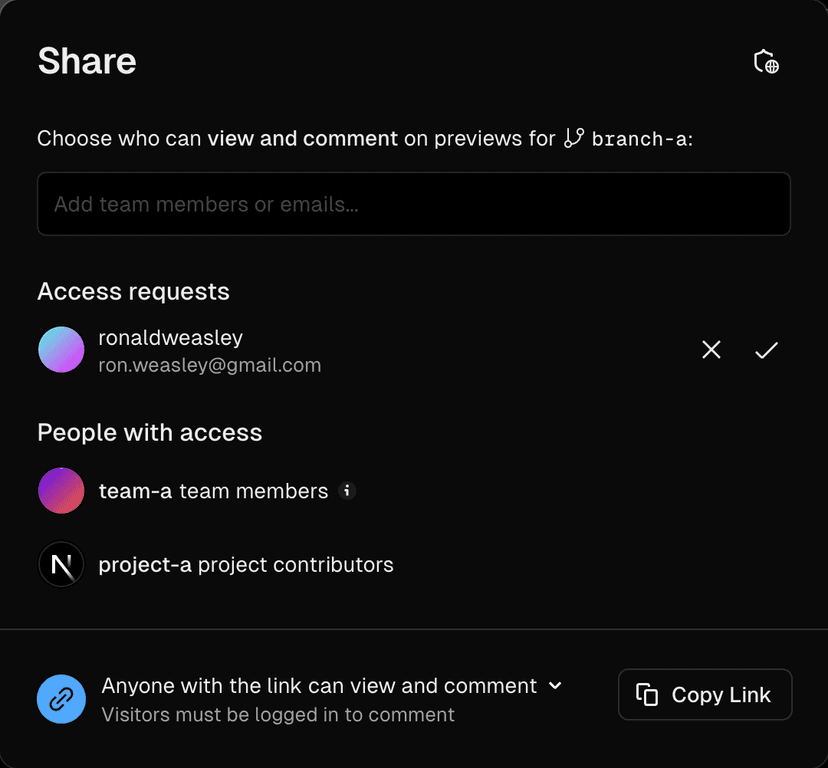Click ron.weasley@gmail.com email text
This screenshot has height=768, width=828.
pyautogui.click(x=209, y=365)
